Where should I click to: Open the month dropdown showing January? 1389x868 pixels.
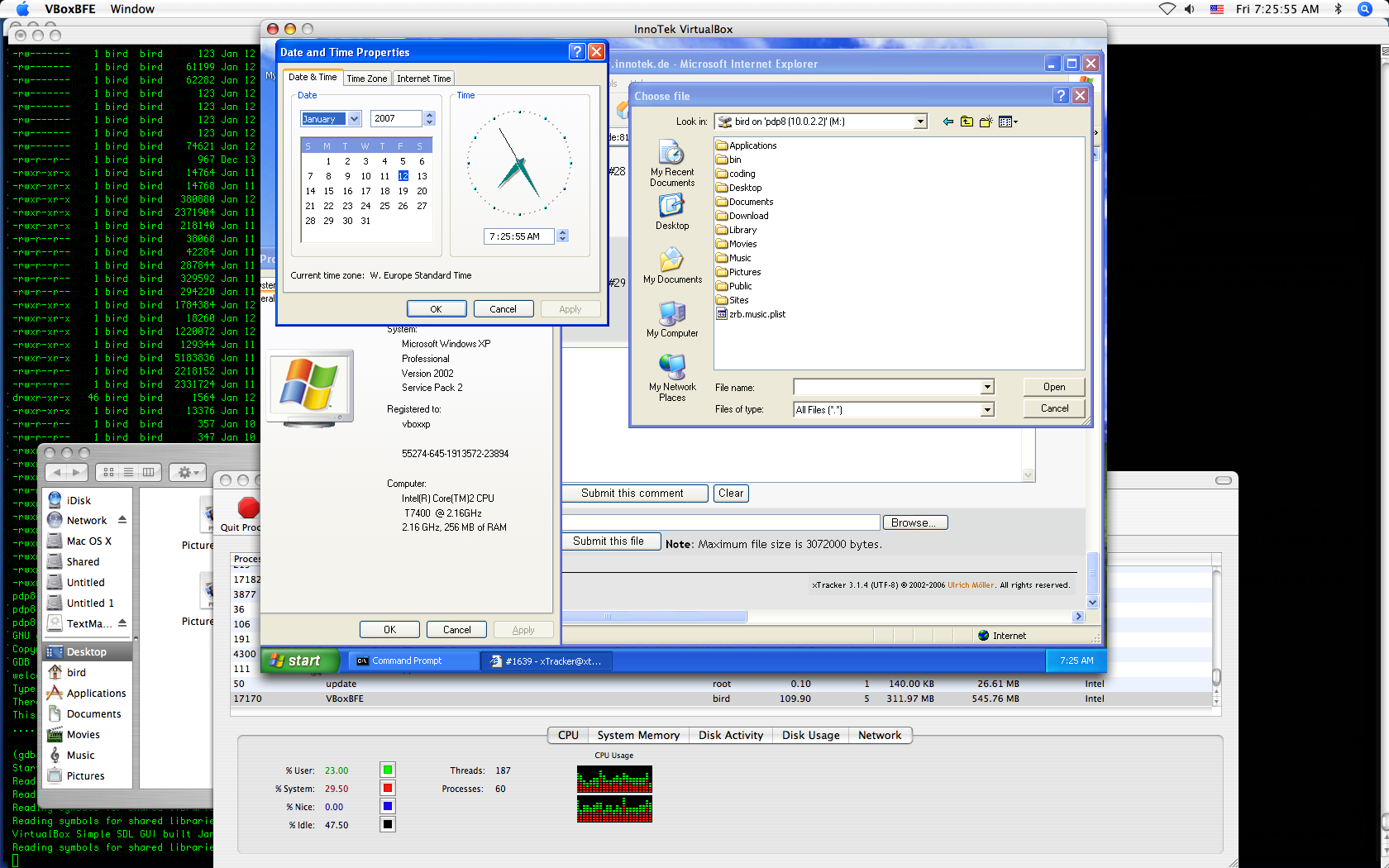(x=355, y=119)
